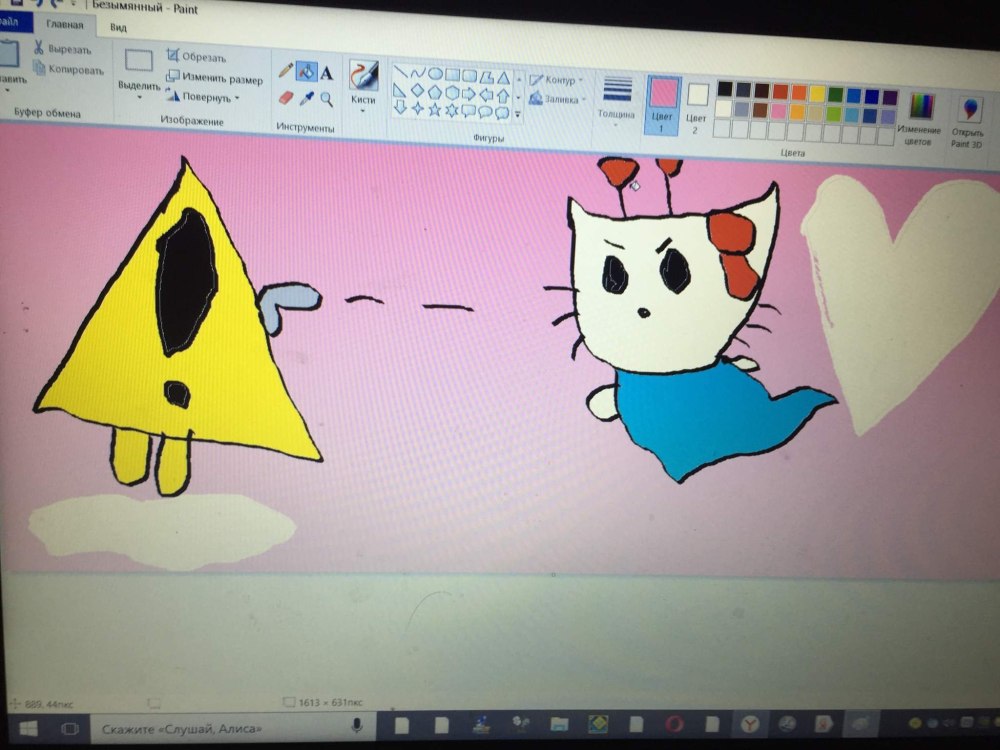
Task: Choose the Triangle shape
Action: [503, 78]
